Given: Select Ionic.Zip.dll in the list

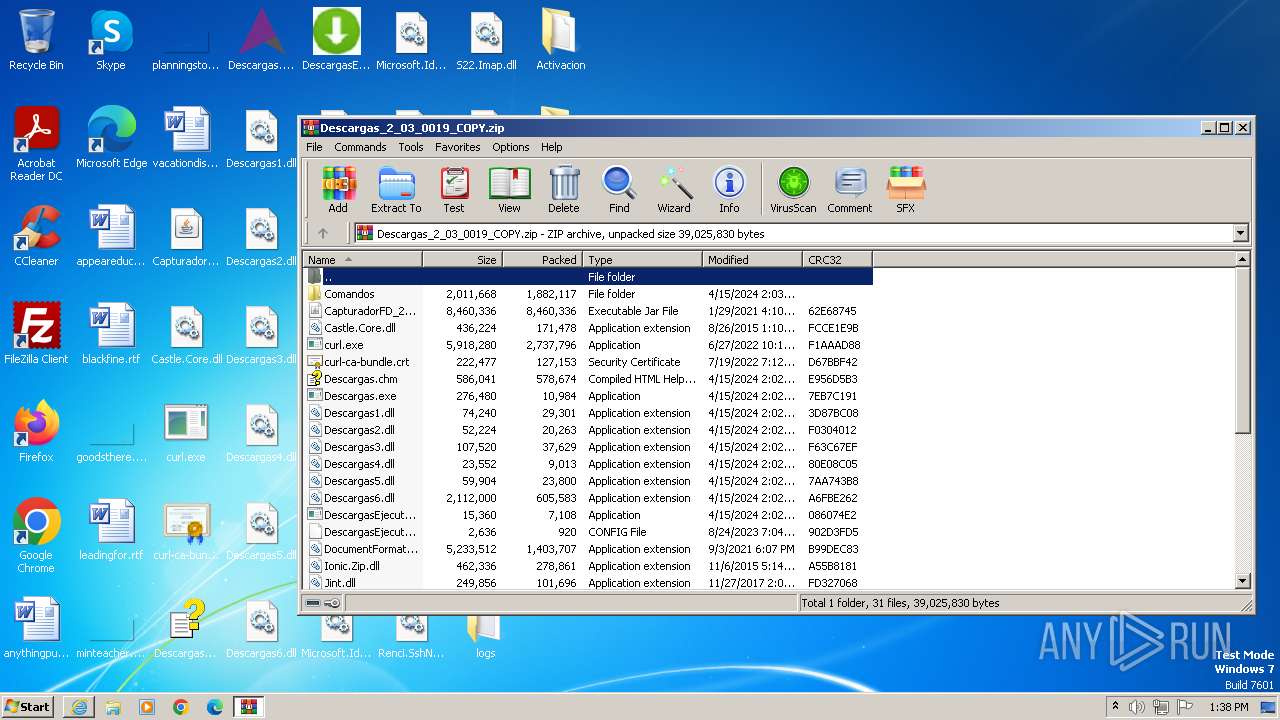Looking at the screenshot, I should pos(588,566).
